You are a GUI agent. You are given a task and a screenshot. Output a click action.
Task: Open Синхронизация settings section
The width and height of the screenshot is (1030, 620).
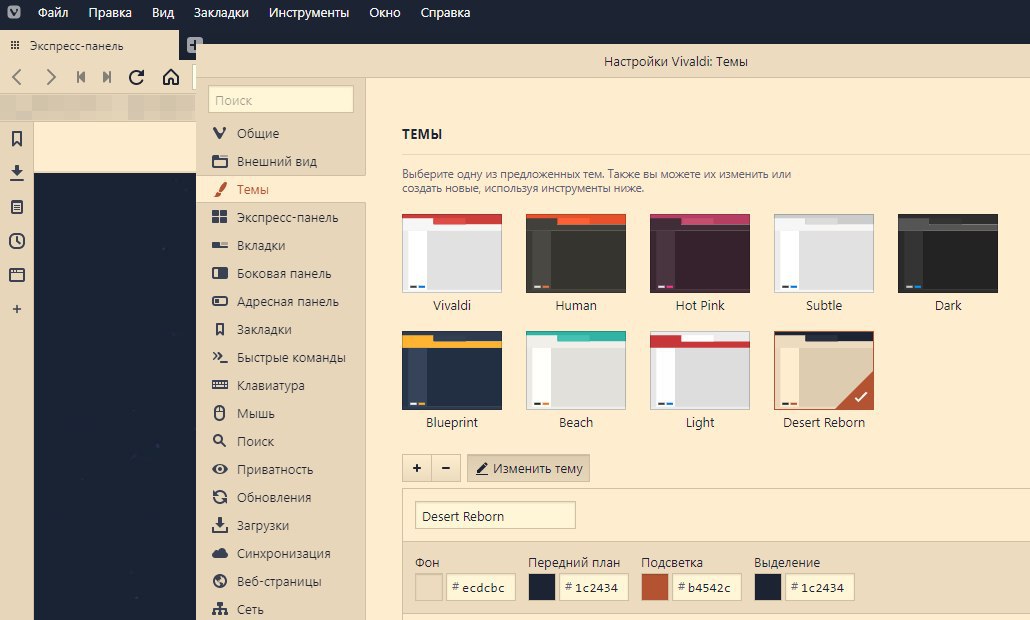click(x=281, y=554)
